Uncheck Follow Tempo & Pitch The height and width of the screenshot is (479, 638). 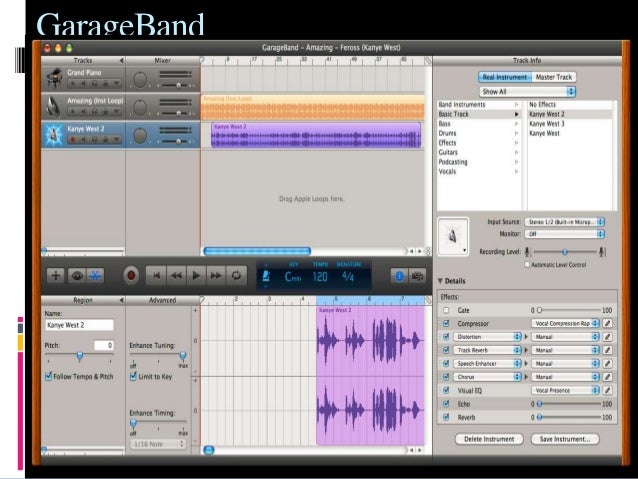(x=49, y=376)
